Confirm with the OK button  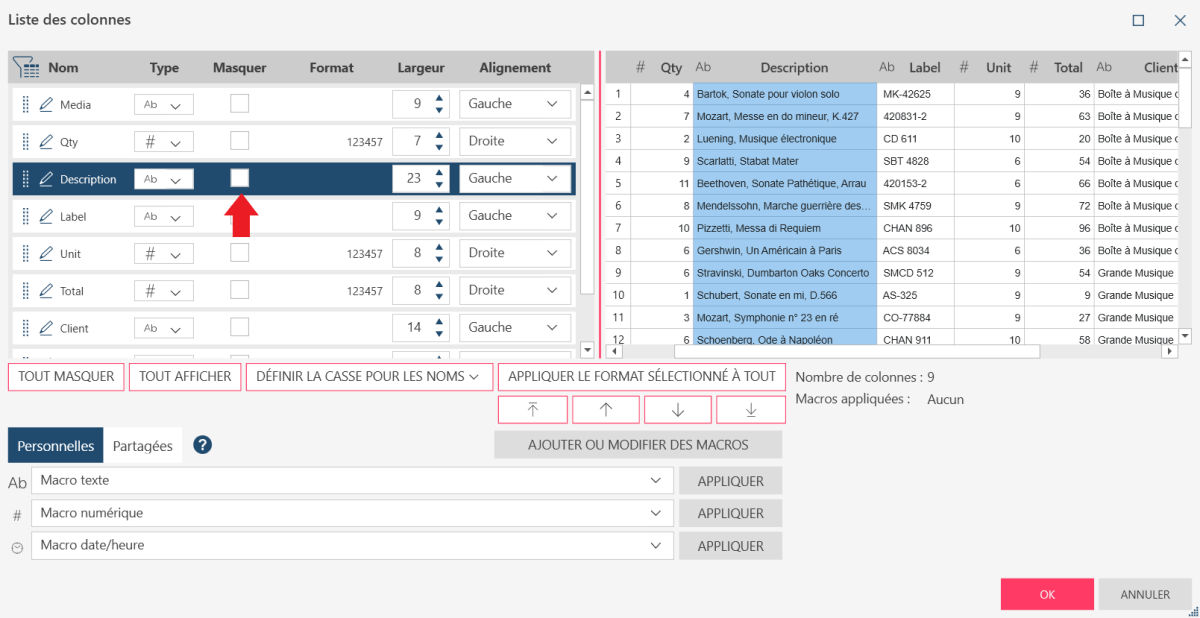click(x=1046, y=594)
